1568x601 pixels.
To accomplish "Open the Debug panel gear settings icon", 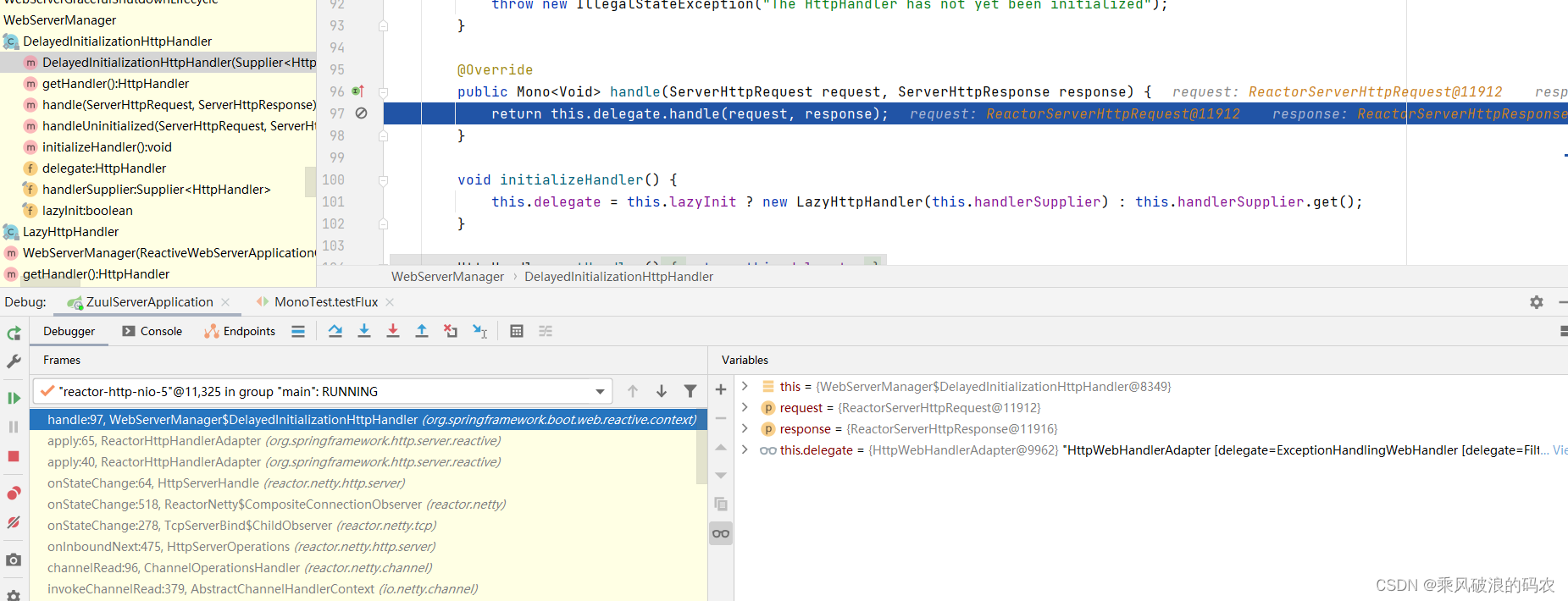I will tap(1537, 302).
